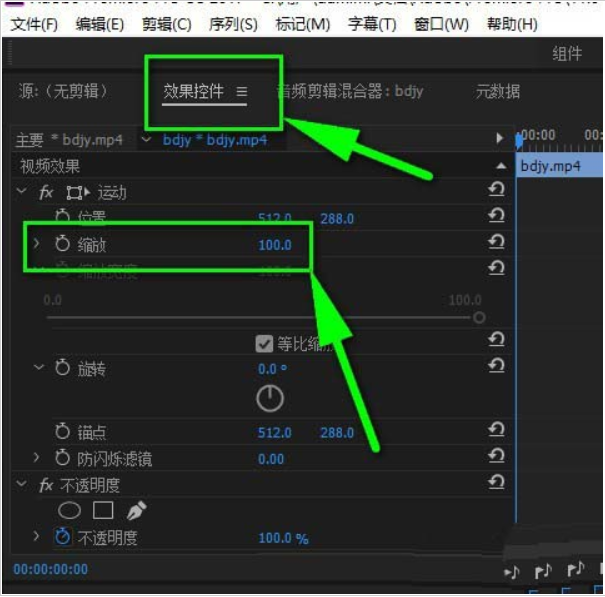The width and height of the screenshot is (605, 597).
Task: Click the 不透明度 value 100.0 %
Action: 283,538
